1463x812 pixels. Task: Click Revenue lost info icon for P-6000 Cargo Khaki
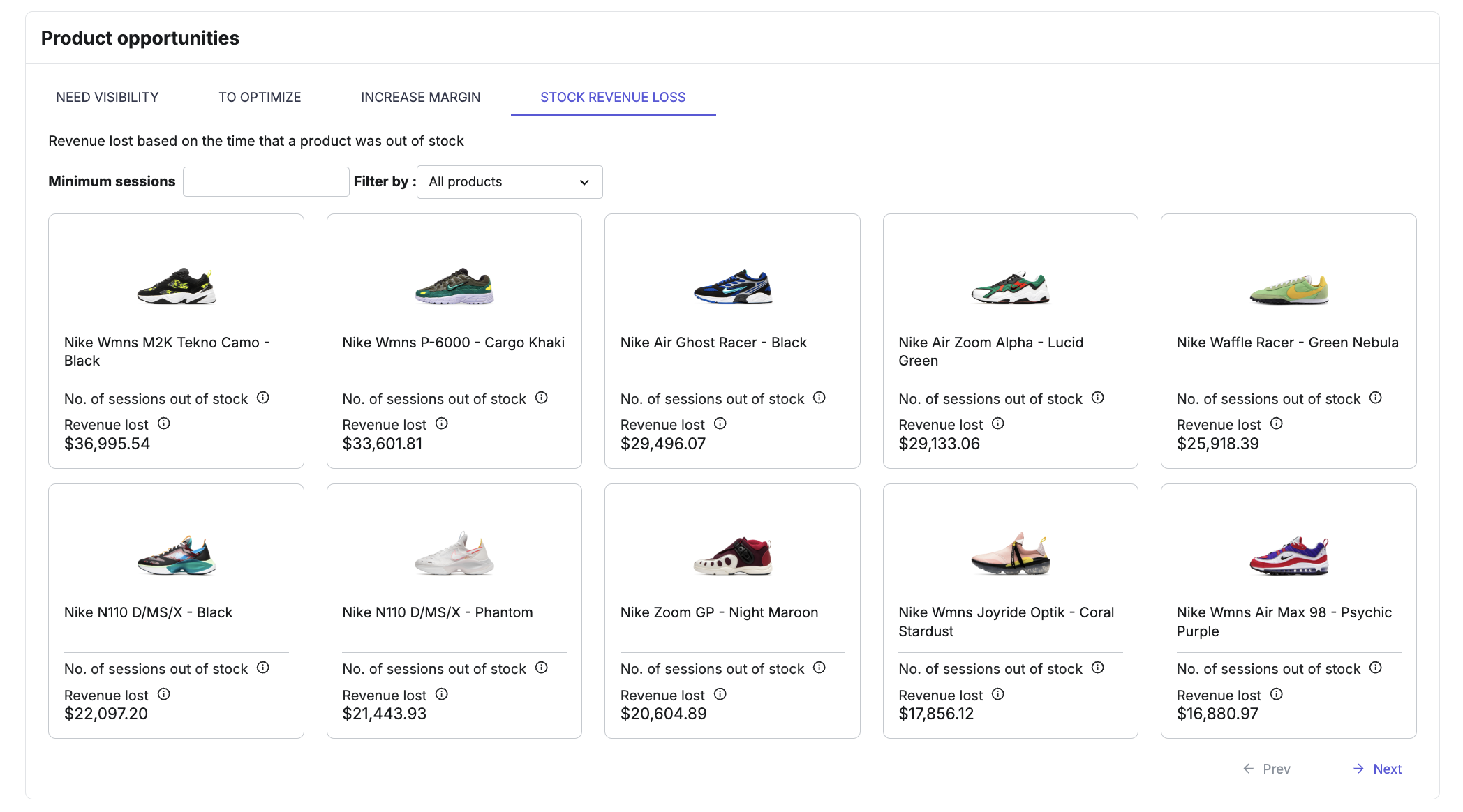(x=442, y=423)
